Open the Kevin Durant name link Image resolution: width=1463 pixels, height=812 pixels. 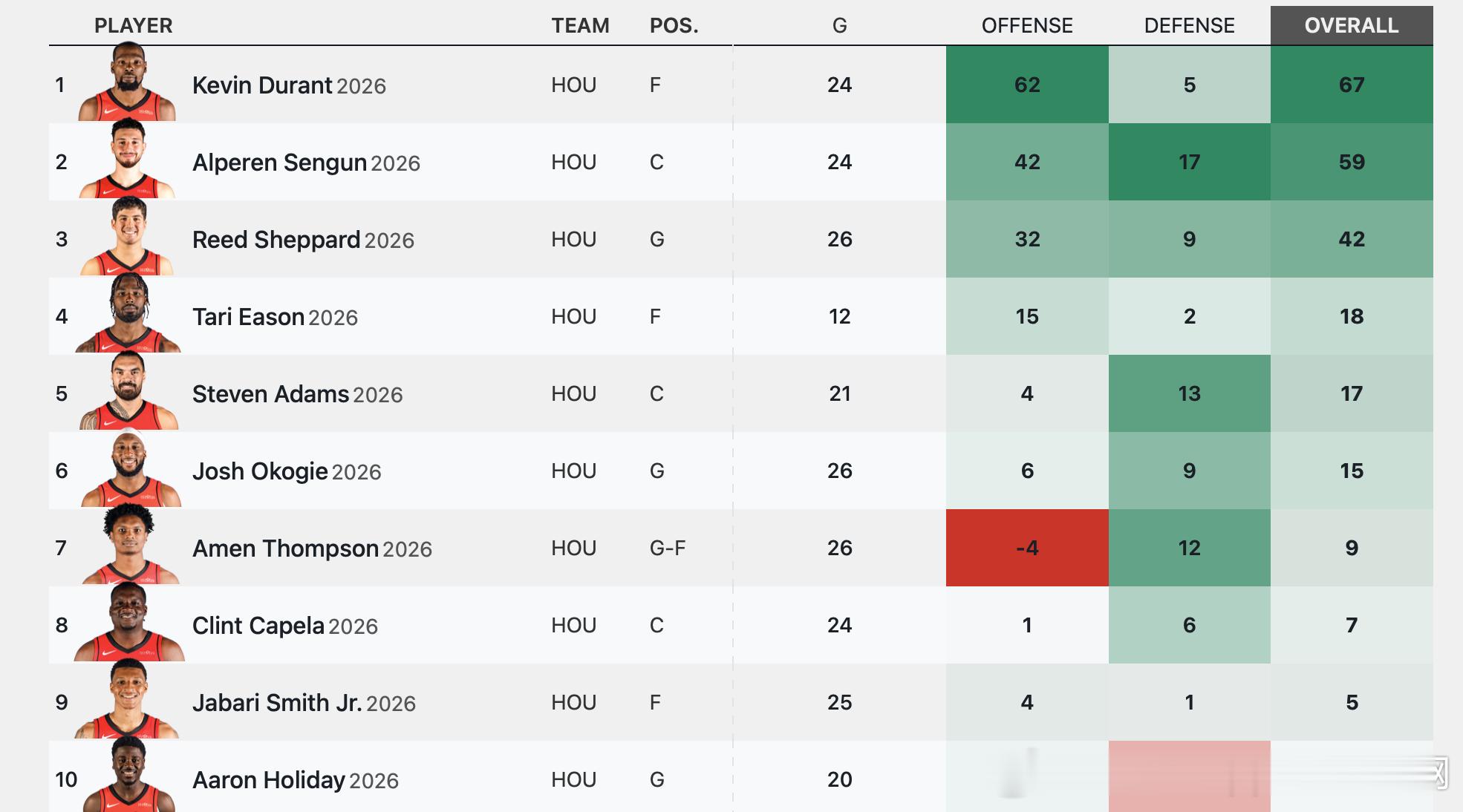[x=261, y=85]
